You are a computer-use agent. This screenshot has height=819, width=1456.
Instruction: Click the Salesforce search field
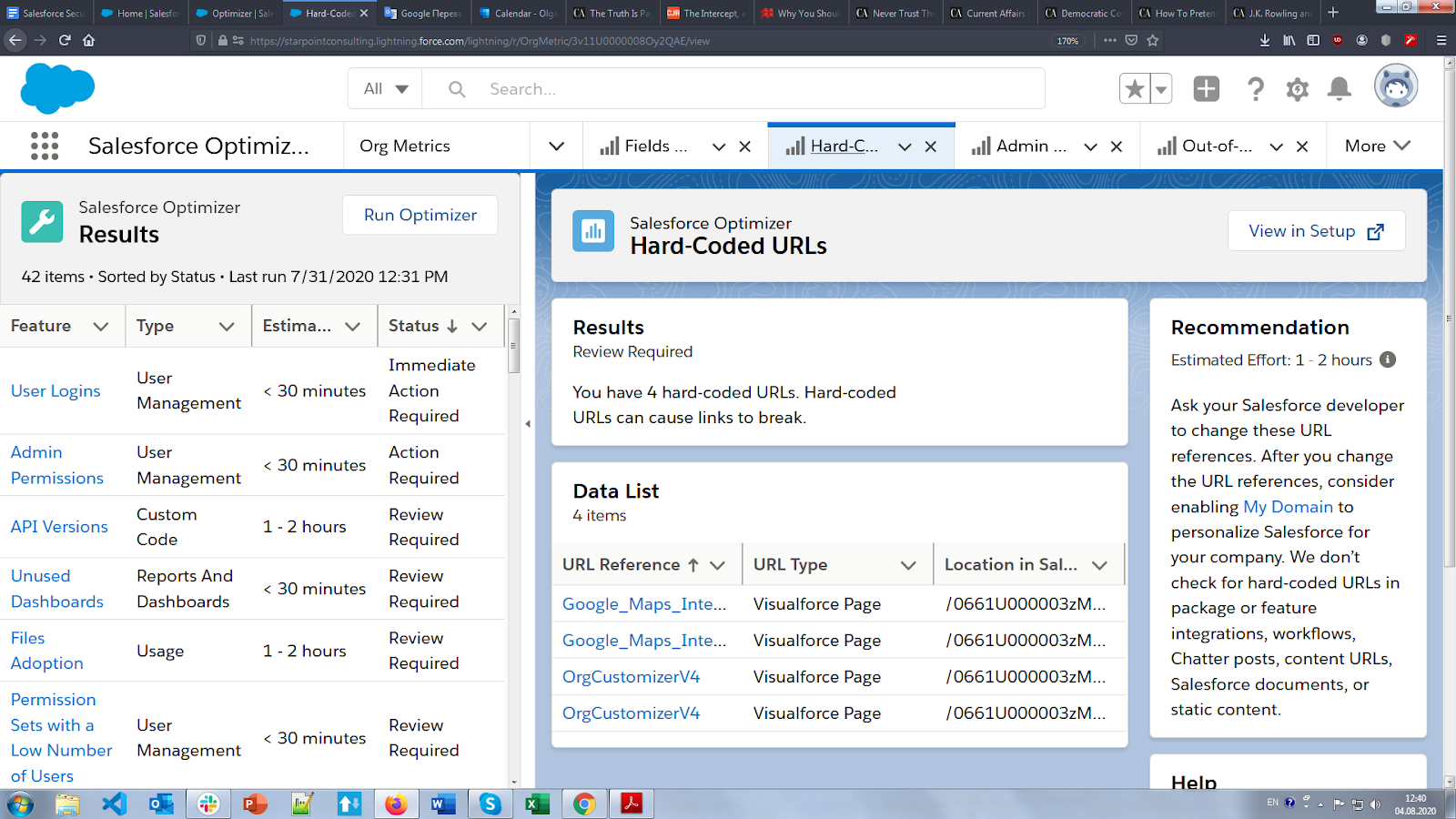pyautogui.click(x=733, y=88)
